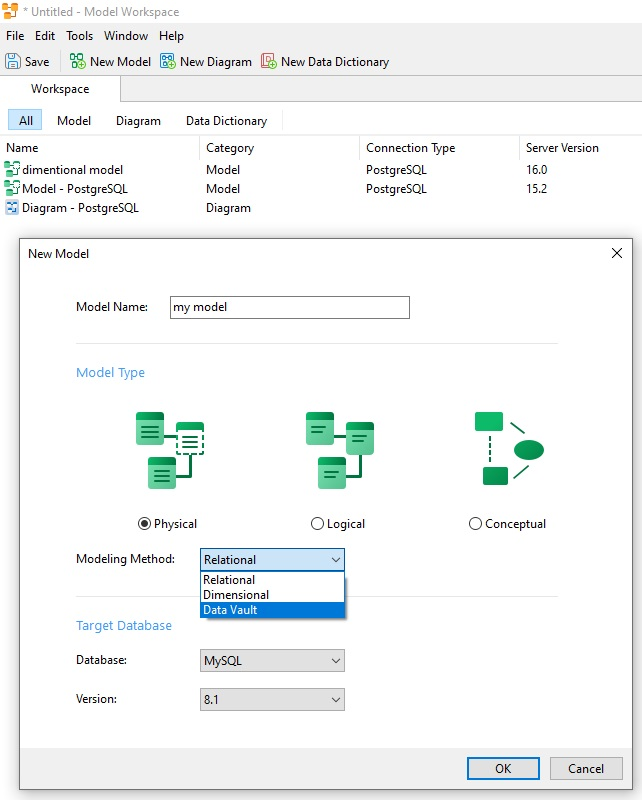The height and width of the screenshot is (800, 642).
Task: Open the Tools menu
Action: (x=80, y=36)
